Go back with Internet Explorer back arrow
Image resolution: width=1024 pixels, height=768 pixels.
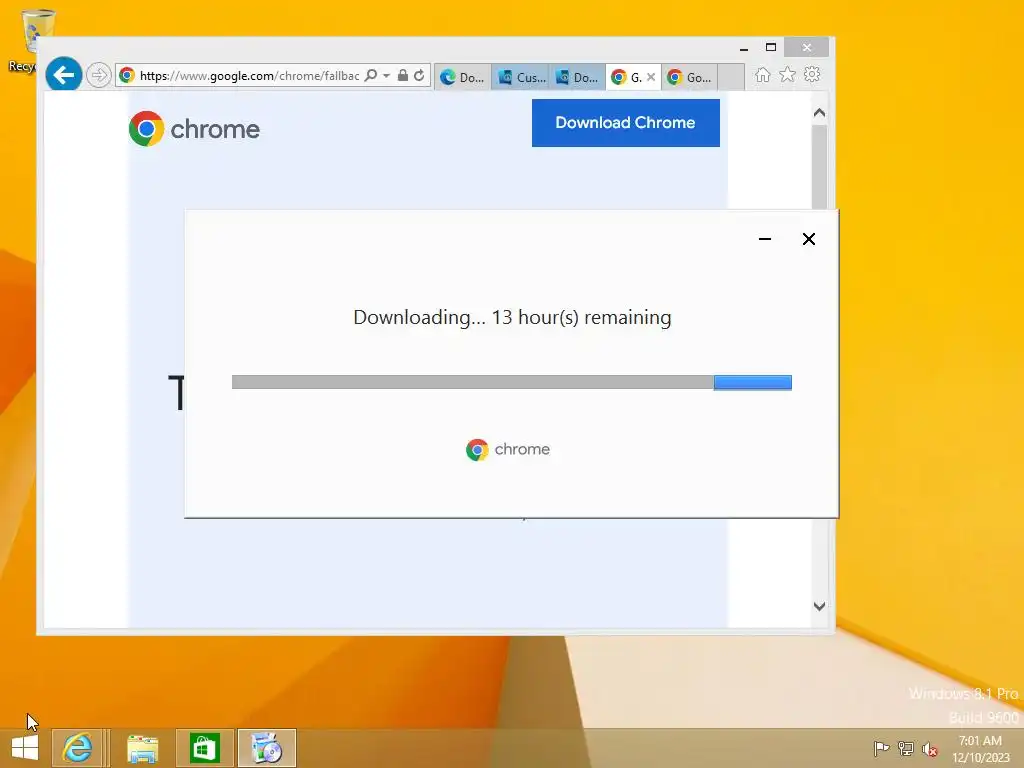tap(63, 75)
